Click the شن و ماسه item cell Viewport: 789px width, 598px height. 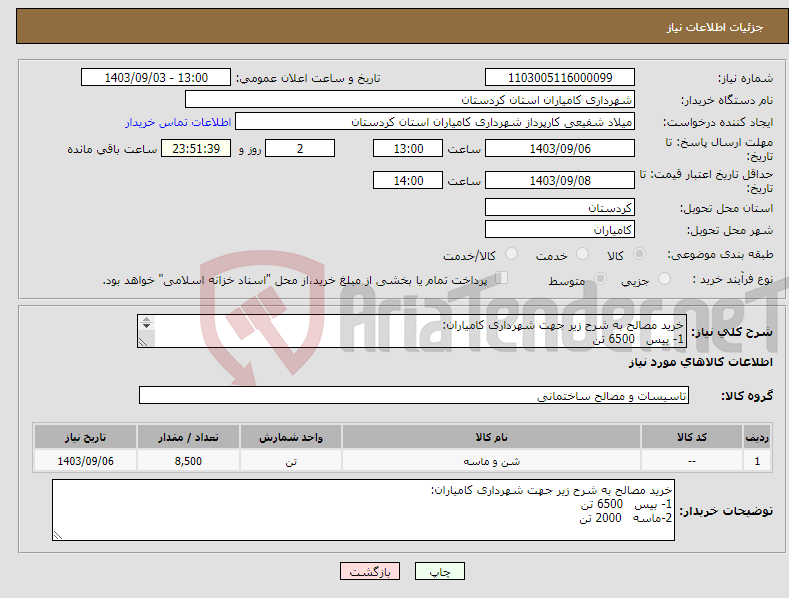[x=491, y=461]
